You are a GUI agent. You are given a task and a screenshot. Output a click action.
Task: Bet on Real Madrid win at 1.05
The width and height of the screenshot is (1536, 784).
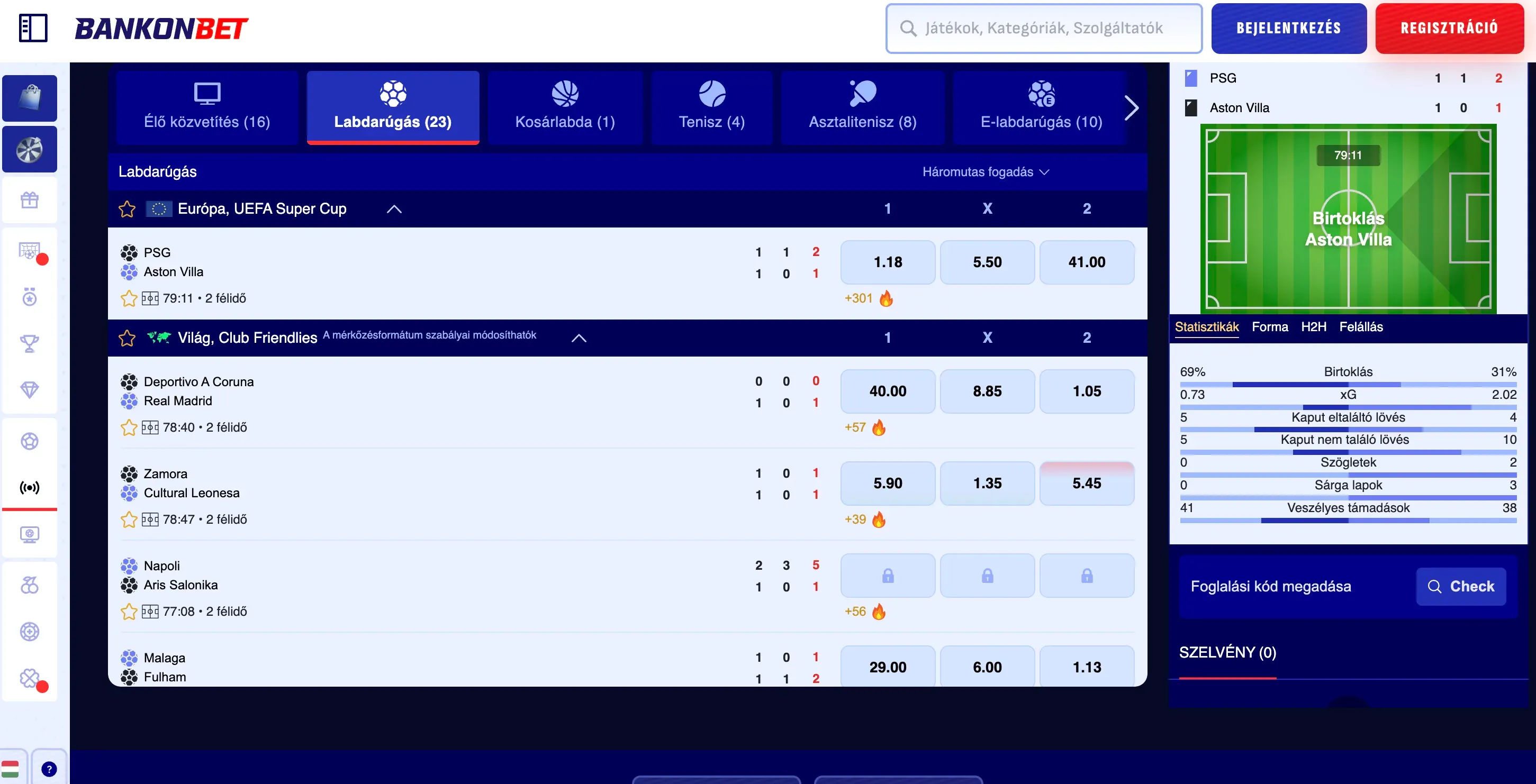(1087, 392)
